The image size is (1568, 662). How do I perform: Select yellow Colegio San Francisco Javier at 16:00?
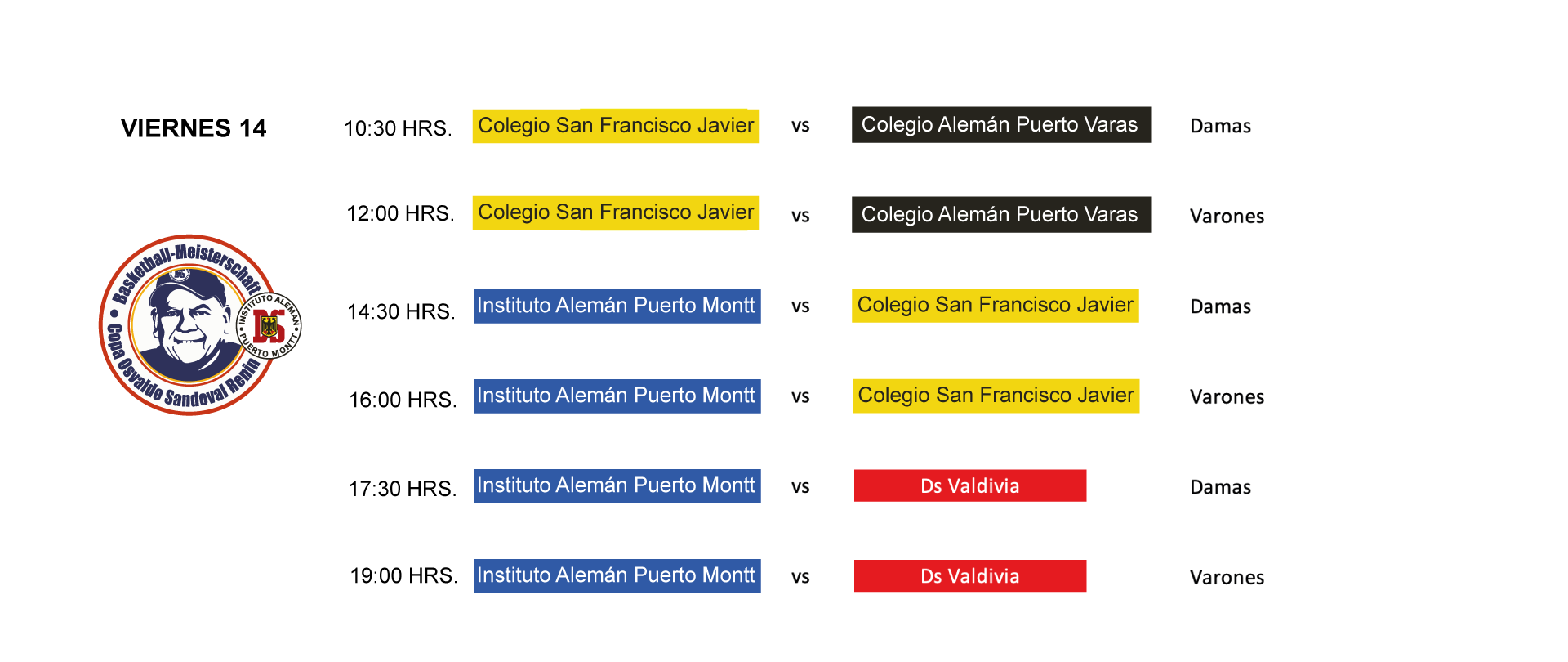pos(996,396)
